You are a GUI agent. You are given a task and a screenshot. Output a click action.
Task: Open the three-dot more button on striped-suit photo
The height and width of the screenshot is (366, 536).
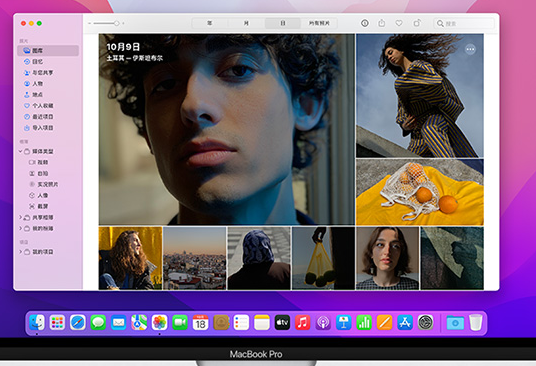(x=470, y=49)
